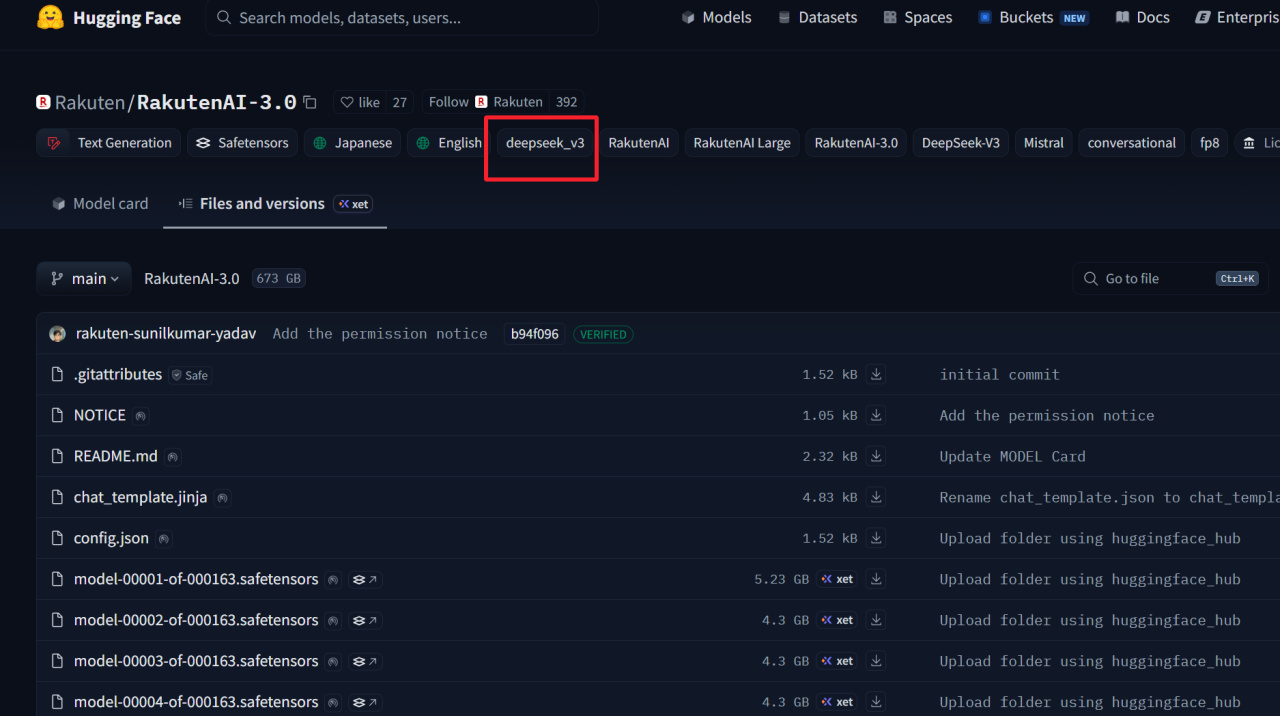Copy the RakutenAI-3.0 model name

point(310,102)
